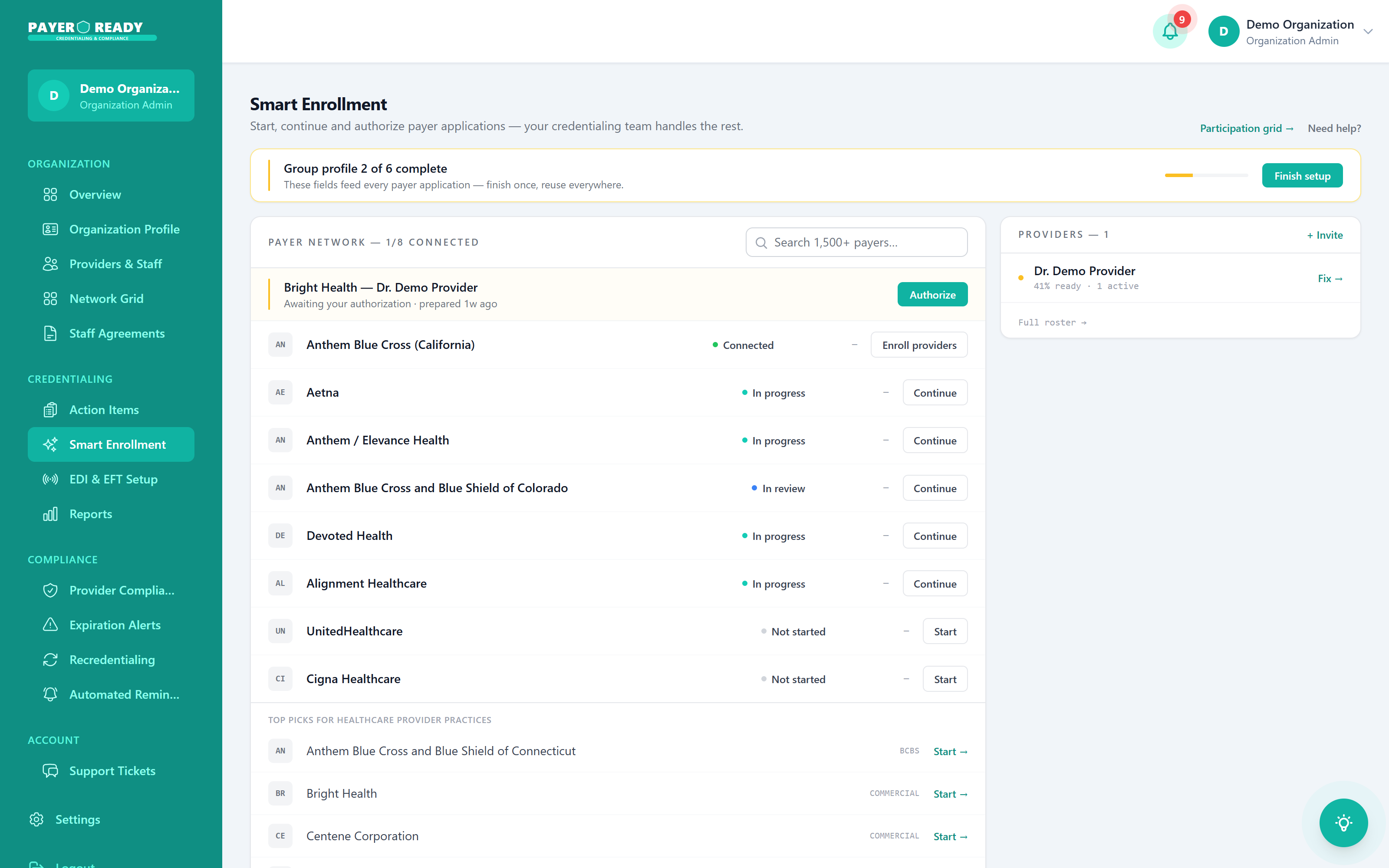This screenshot has width=1389, height=868.
Task: Select Reports in the sidebar
Action: 111,514
